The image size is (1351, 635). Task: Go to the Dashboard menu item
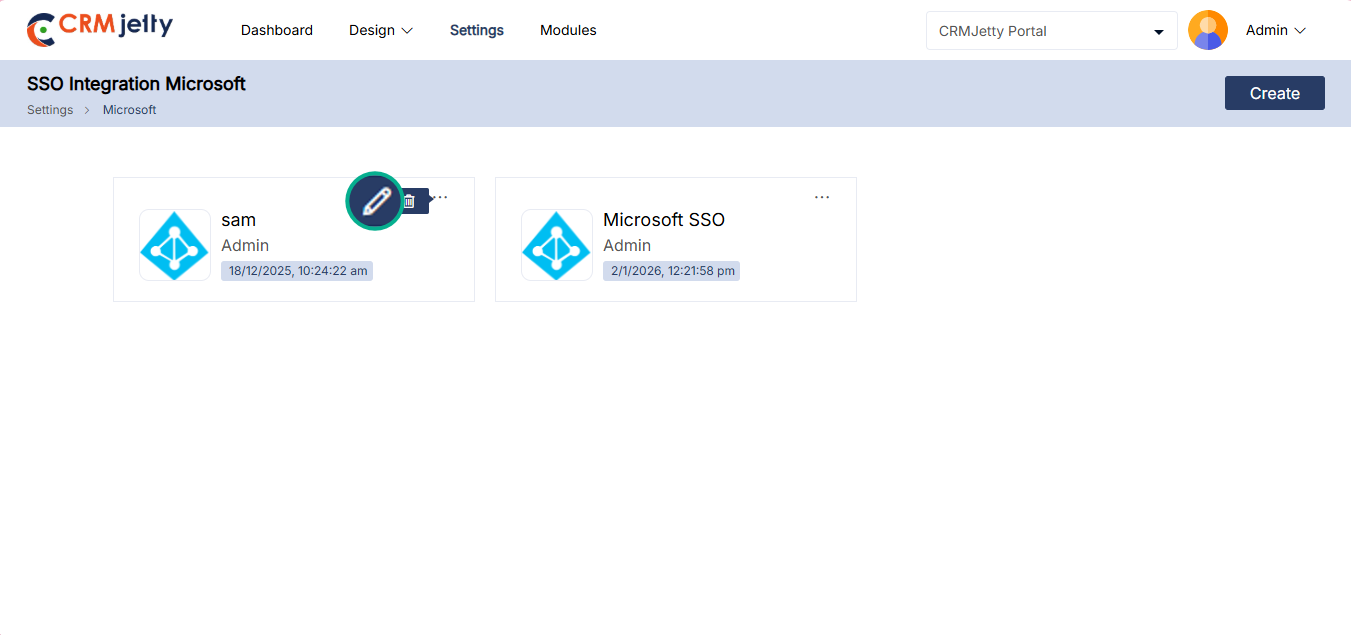click(x=277, y=30)
